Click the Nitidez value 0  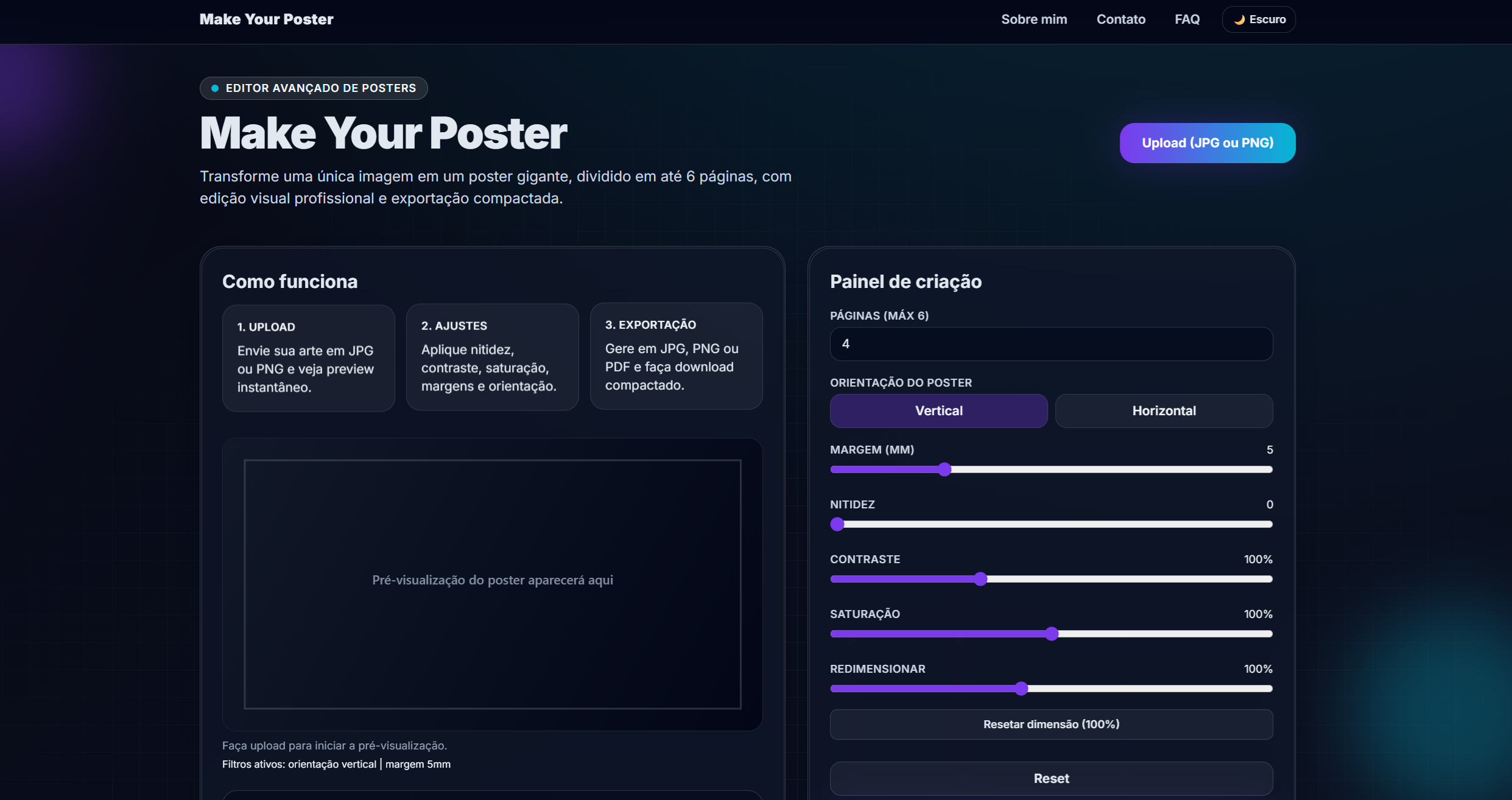[x=1270, y=504]
